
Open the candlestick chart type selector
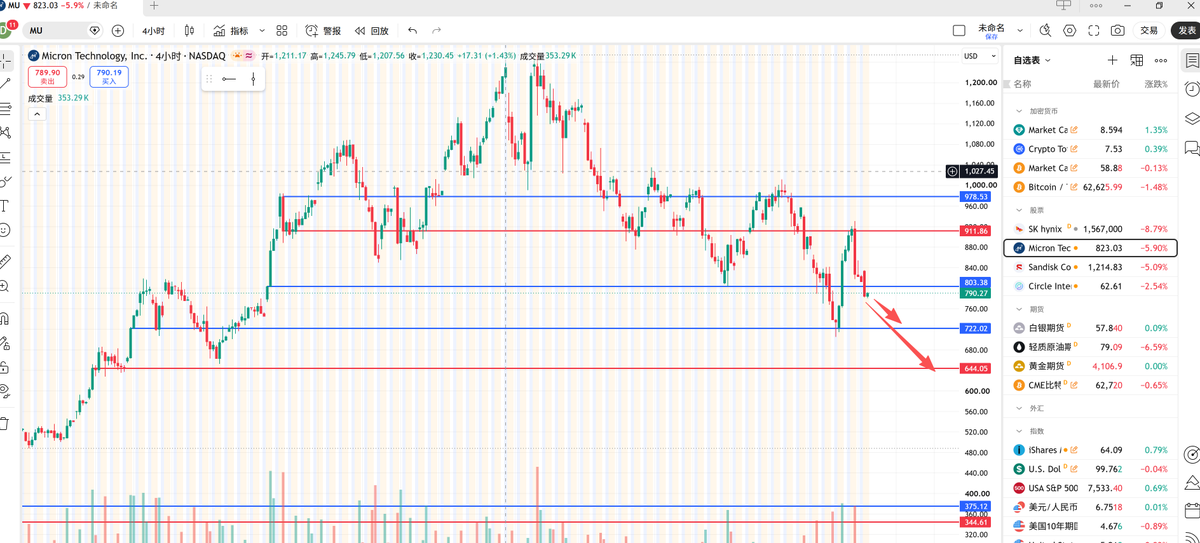click(189, 31)
